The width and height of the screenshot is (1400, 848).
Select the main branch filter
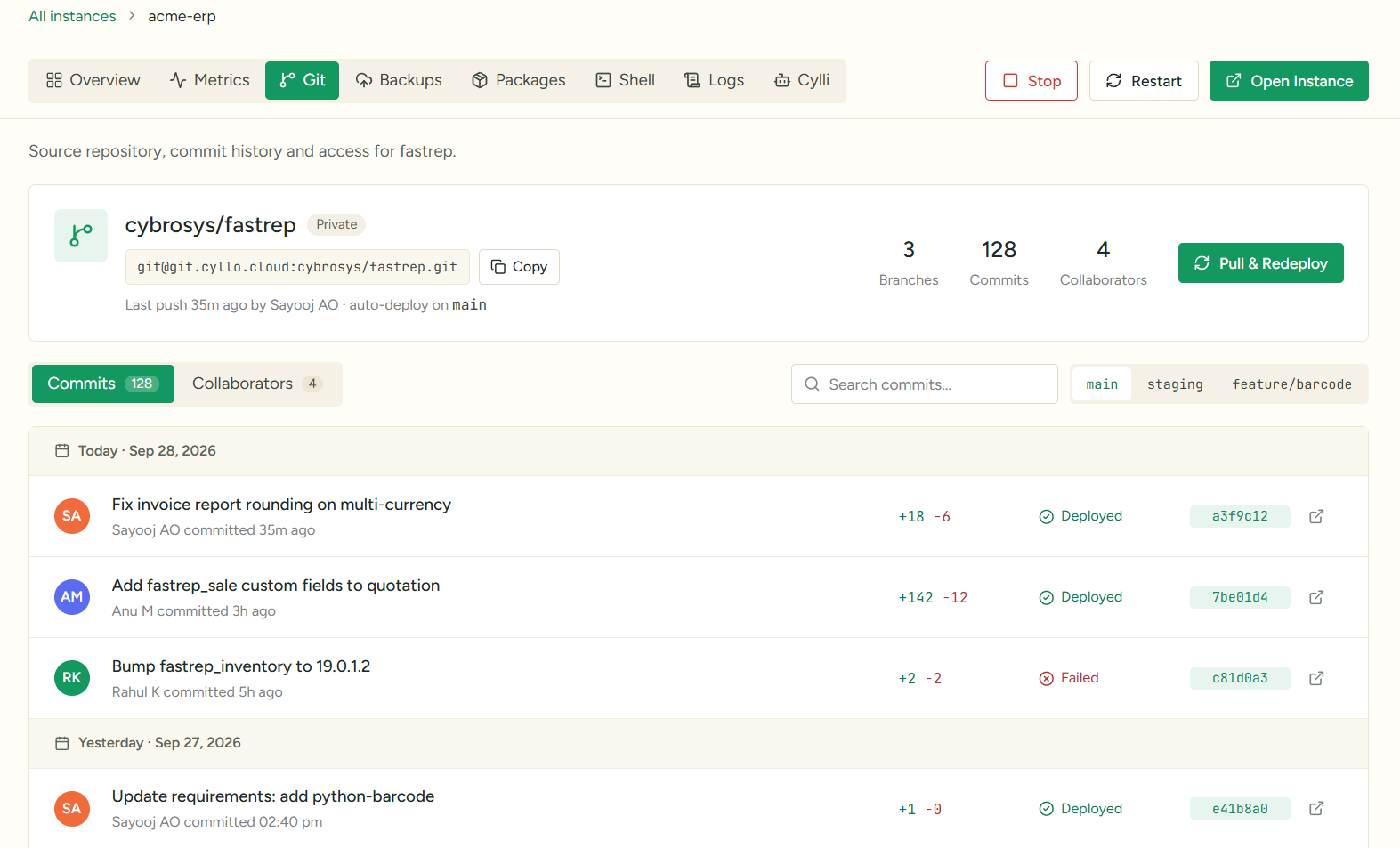pyautogui.click(x=1102, y=384)
